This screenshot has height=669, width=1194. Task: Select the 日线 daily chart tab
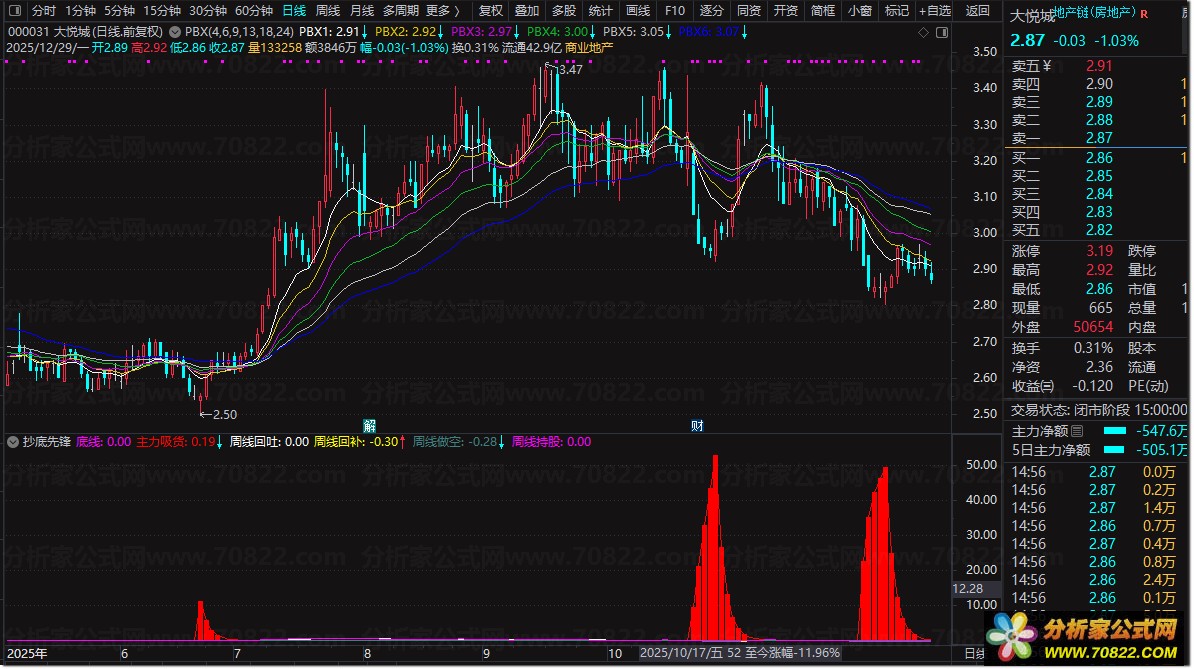click(x=294, y=11)
